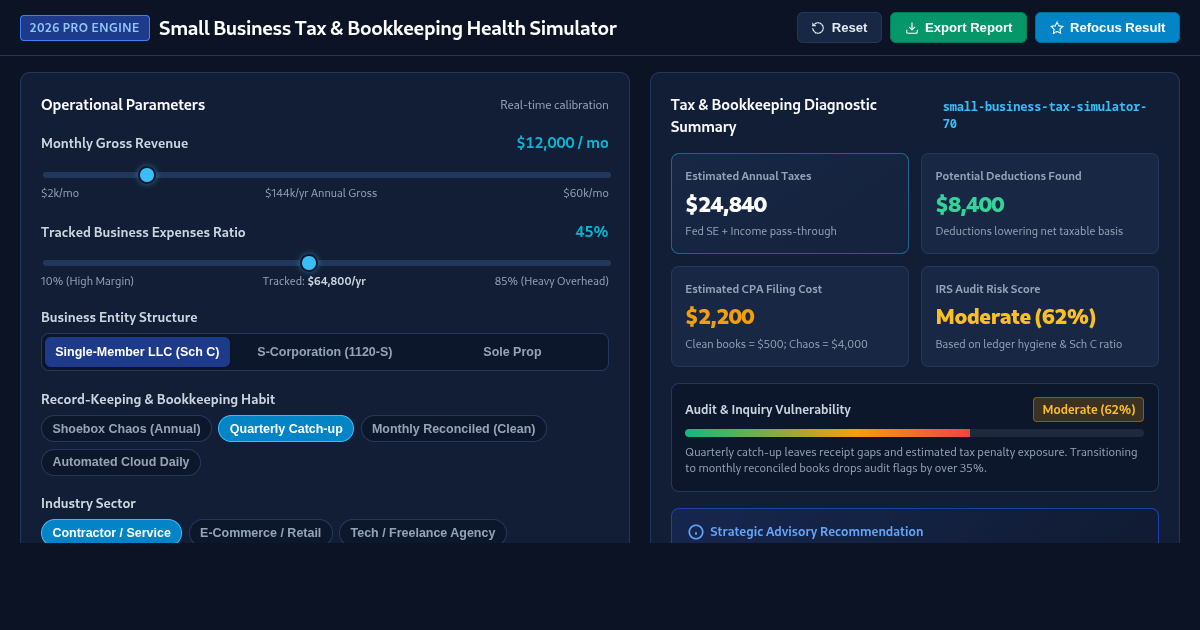Image resolution: width=1200 pixels, height=630 pixels.
Task: Choose Automated Cloud Daily habit
Action: coord(121,462)
